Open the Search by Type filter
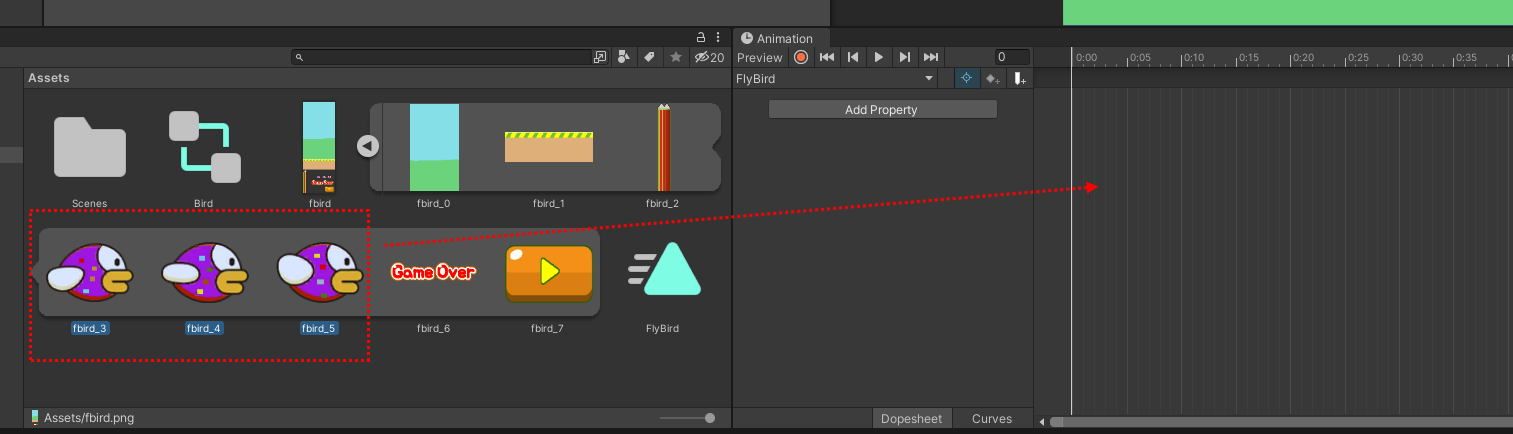 pyautogui.click(x=624, y=57)
